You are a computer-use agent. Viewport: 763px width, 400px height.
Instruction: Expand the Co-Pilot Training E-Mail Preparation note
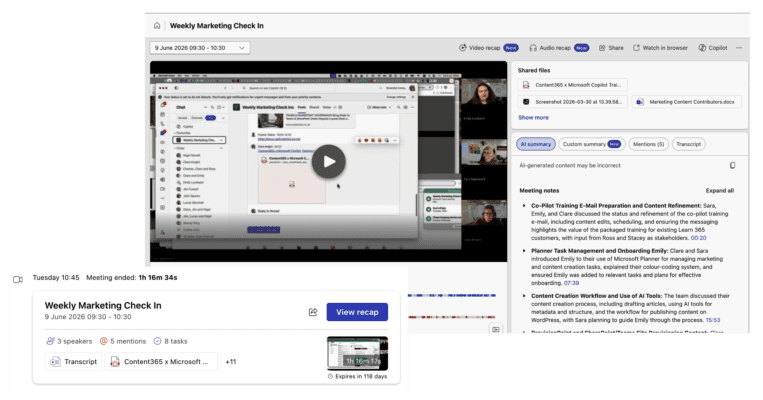(524, 206)
